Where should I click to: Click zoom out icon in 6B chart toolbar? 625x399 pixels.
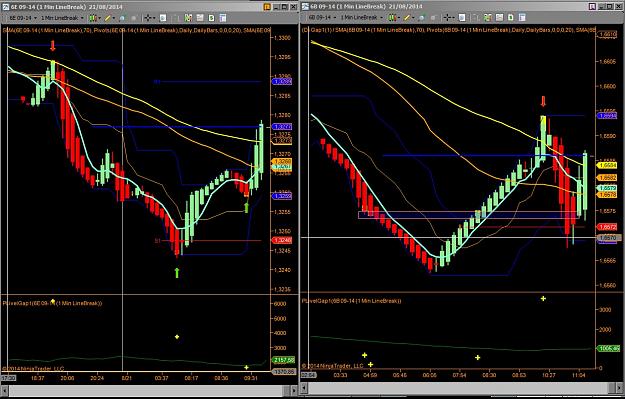433,18
